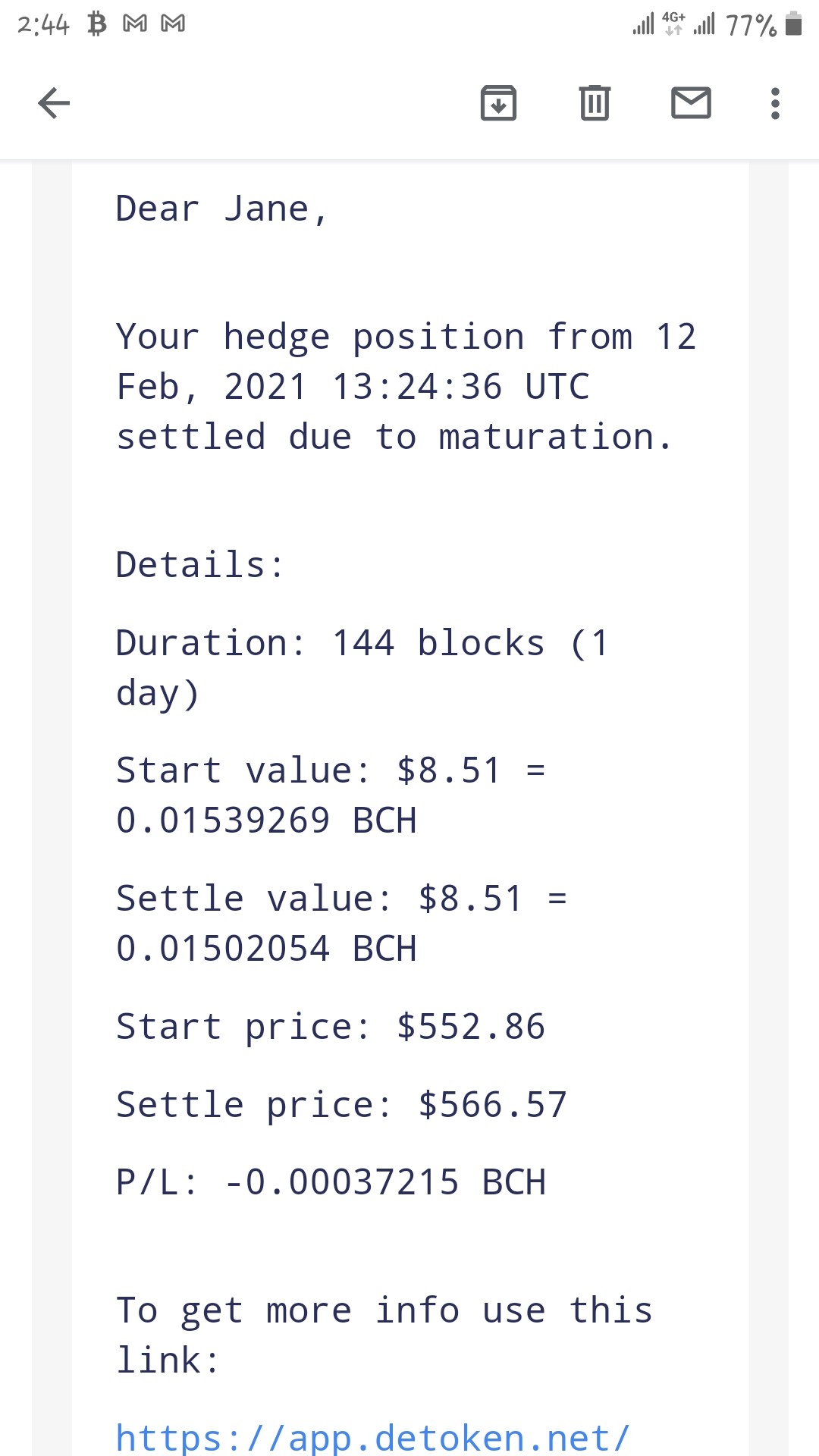
Task: Tap the 77% battery percentage text
Action: coord(751,26)
